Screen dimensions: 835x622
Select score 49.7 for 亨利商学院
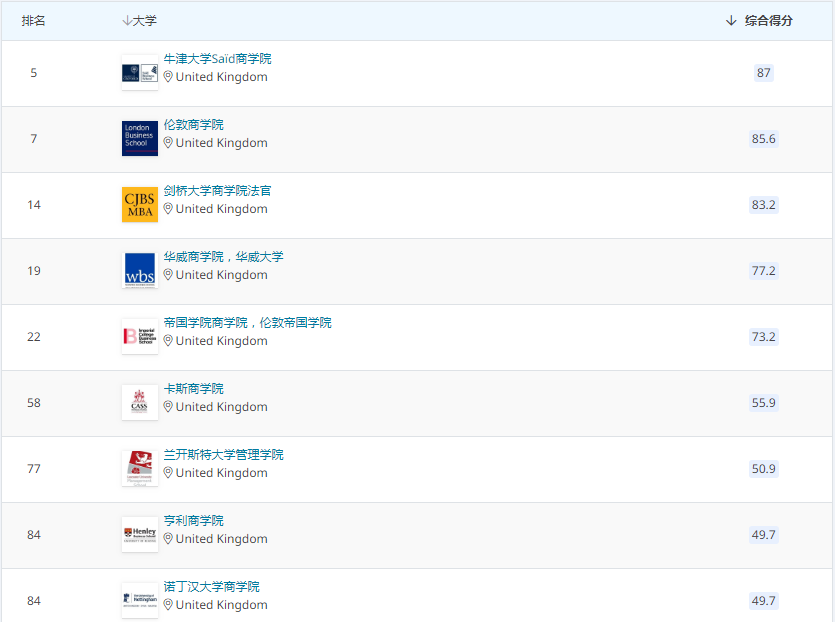[x=764, y=535]
